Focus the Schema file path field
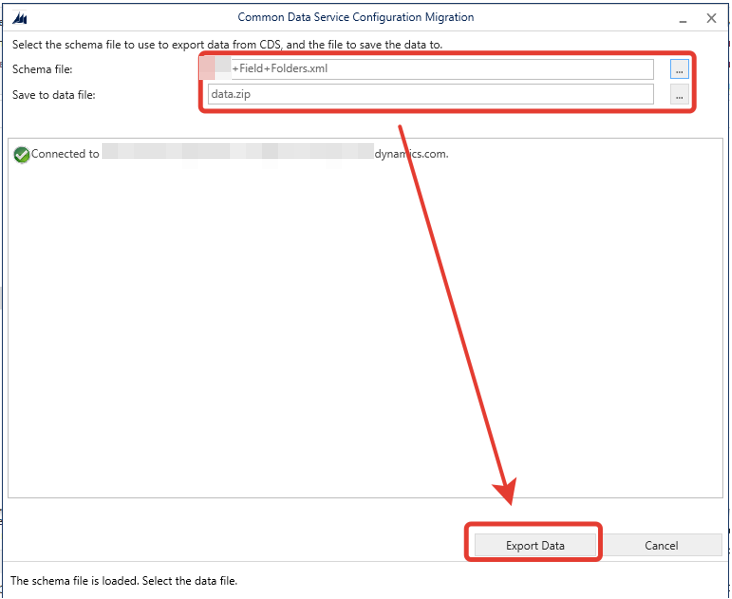Viewport: 732px width, 599px height. (x=430, y=69)
